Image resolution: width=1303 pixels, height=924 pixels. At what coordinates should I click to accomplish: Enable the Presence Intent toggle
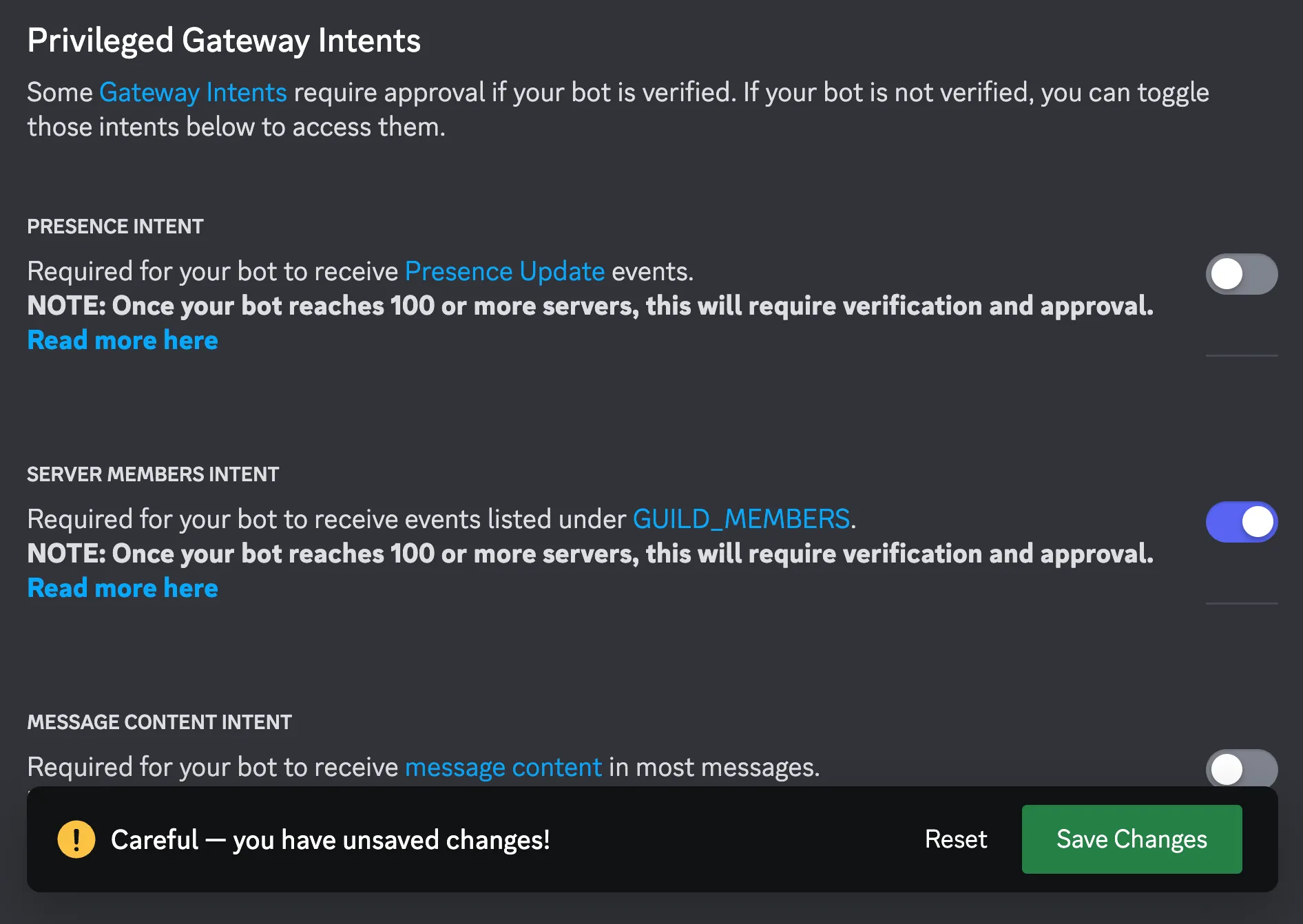(x=1241, y=274)
